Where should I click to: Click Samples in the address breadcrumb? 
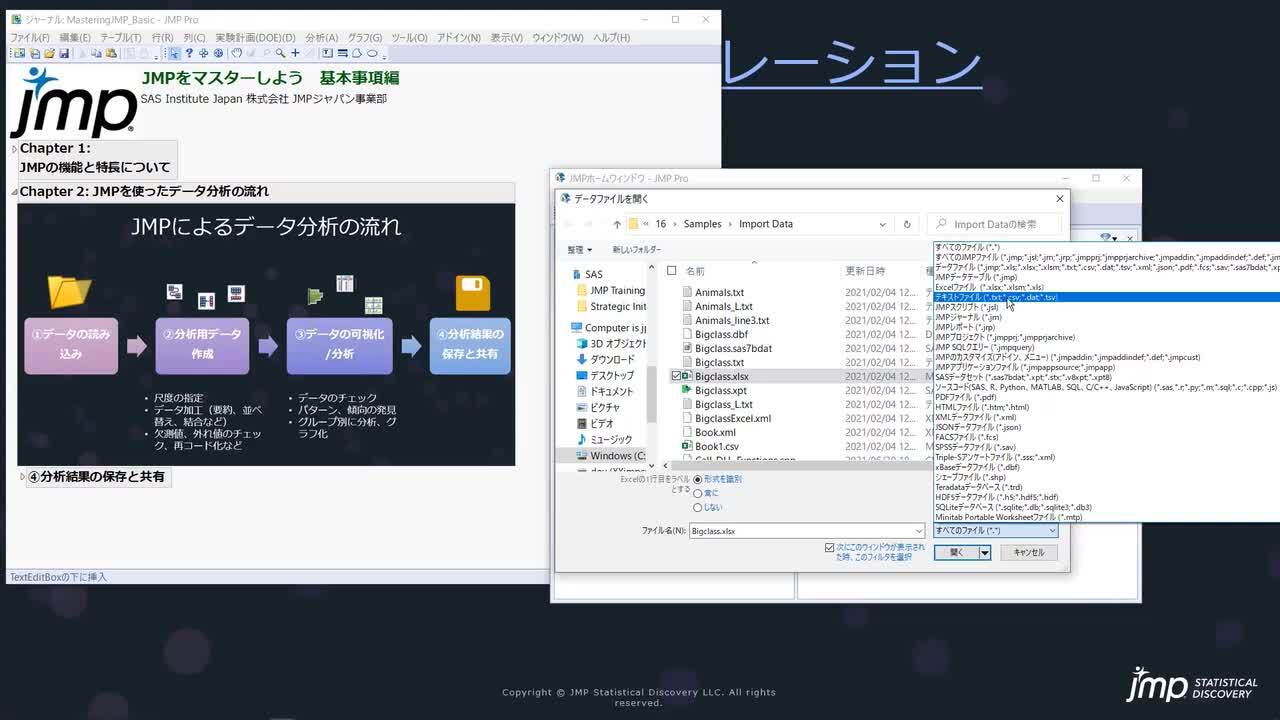(x=702, y=224)
